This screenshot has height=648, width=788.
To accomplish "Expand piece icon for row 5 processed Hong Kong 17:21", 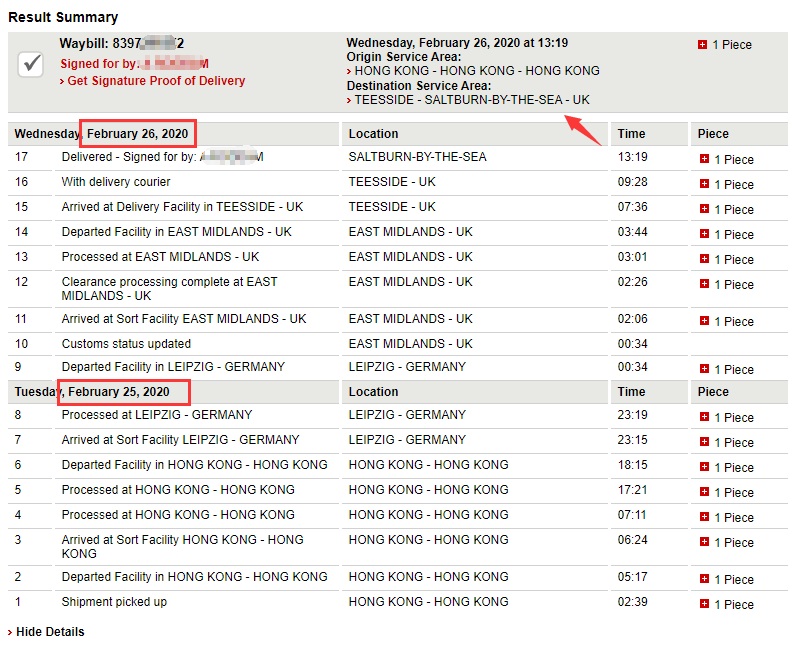I will tap(704, 492).
